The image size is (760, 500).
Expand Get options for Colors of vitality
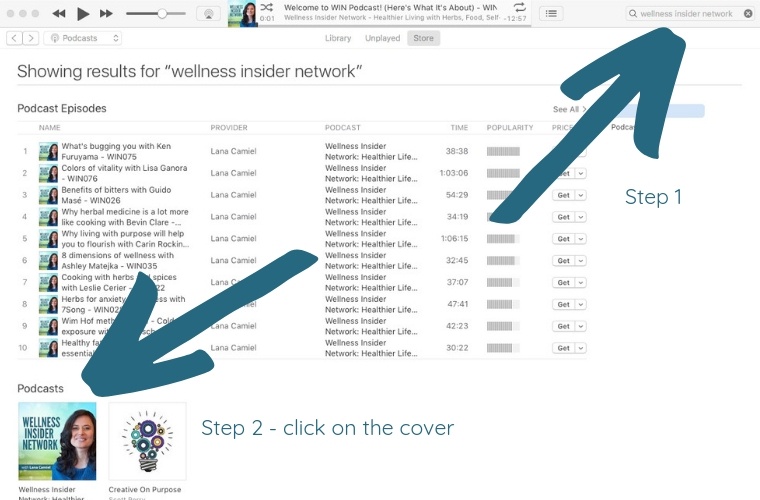pos(581,173)
